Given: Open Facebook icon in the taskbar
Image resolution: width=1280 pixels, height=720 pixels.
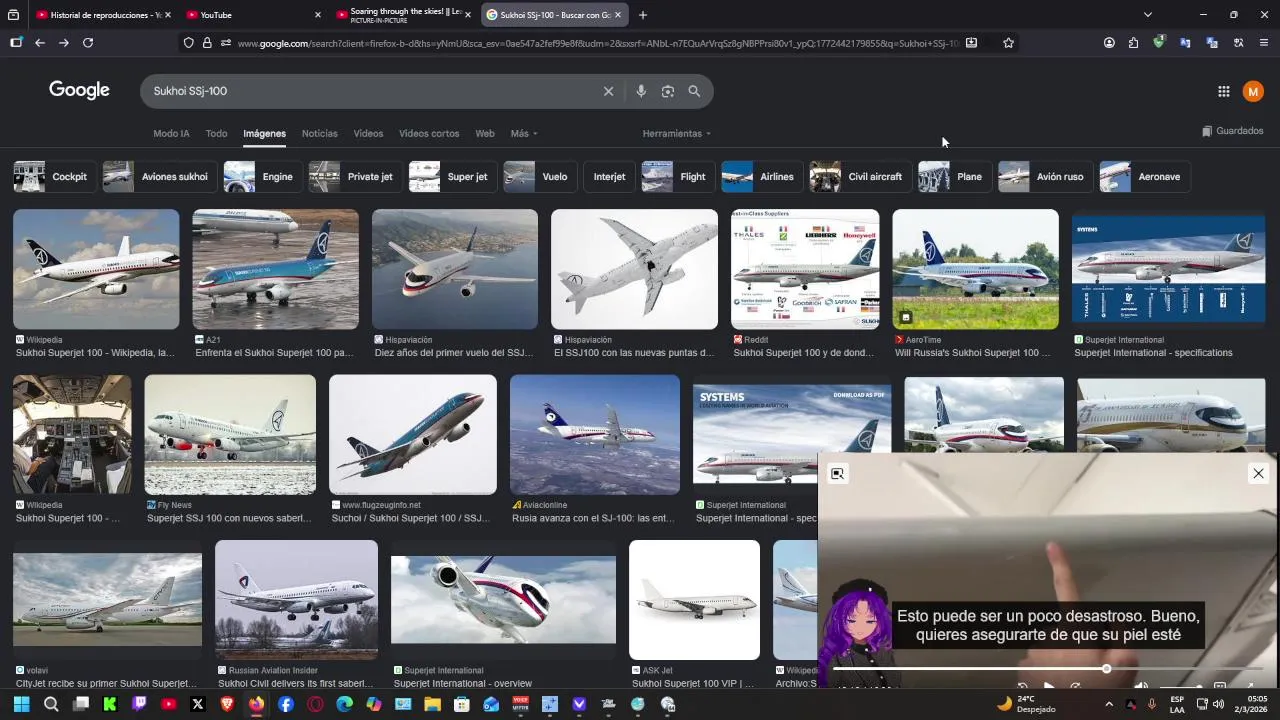Looking at the screenshot, I should click(x=286, y=704).
